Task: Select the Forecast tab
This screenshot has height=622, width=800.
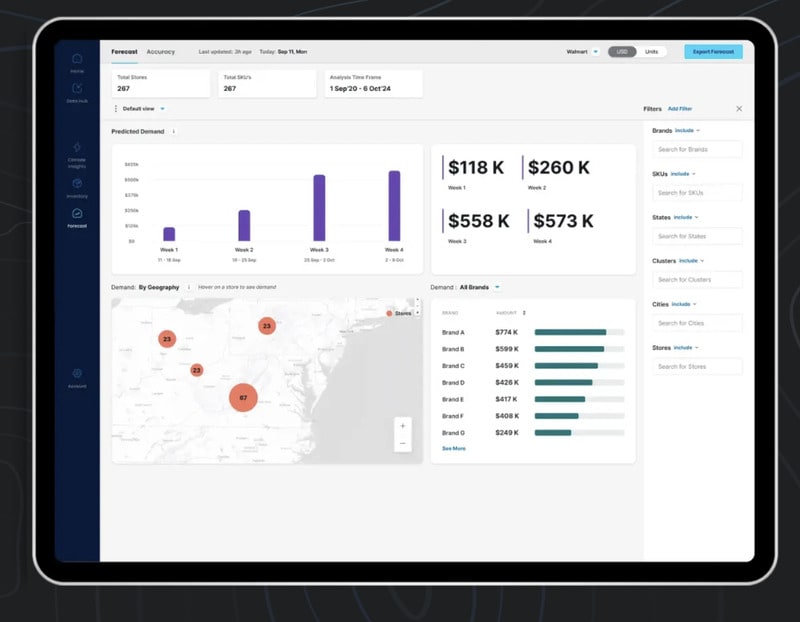Action: 124,51
